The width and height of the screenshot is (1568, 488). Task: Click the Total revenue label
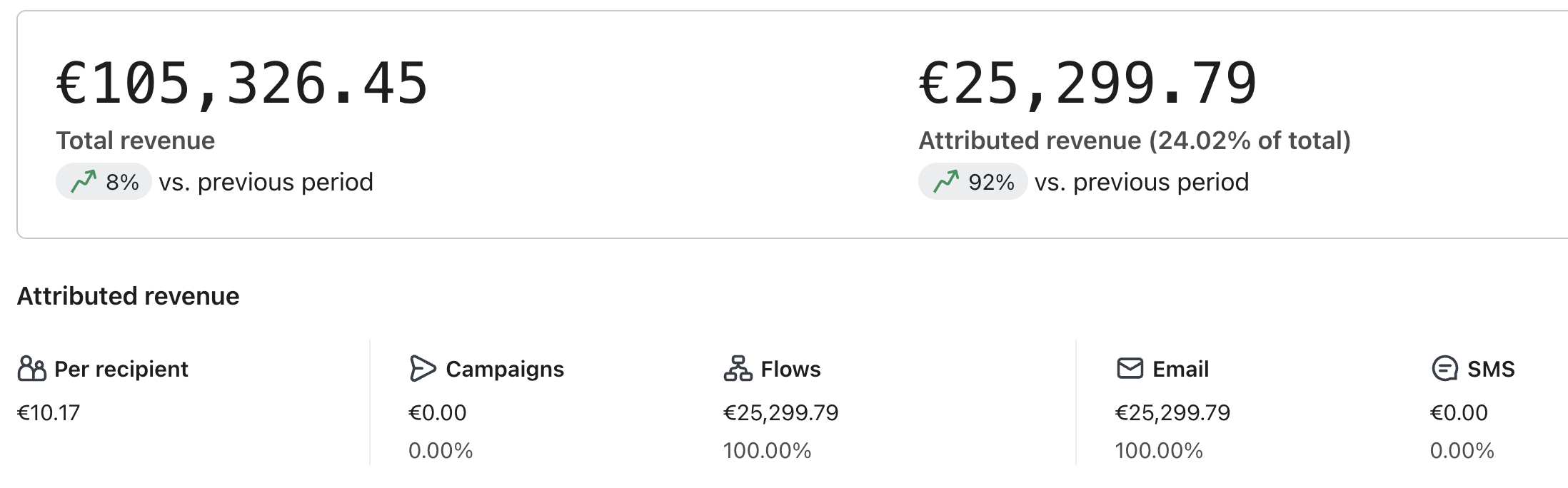click(x=136, y=141)
